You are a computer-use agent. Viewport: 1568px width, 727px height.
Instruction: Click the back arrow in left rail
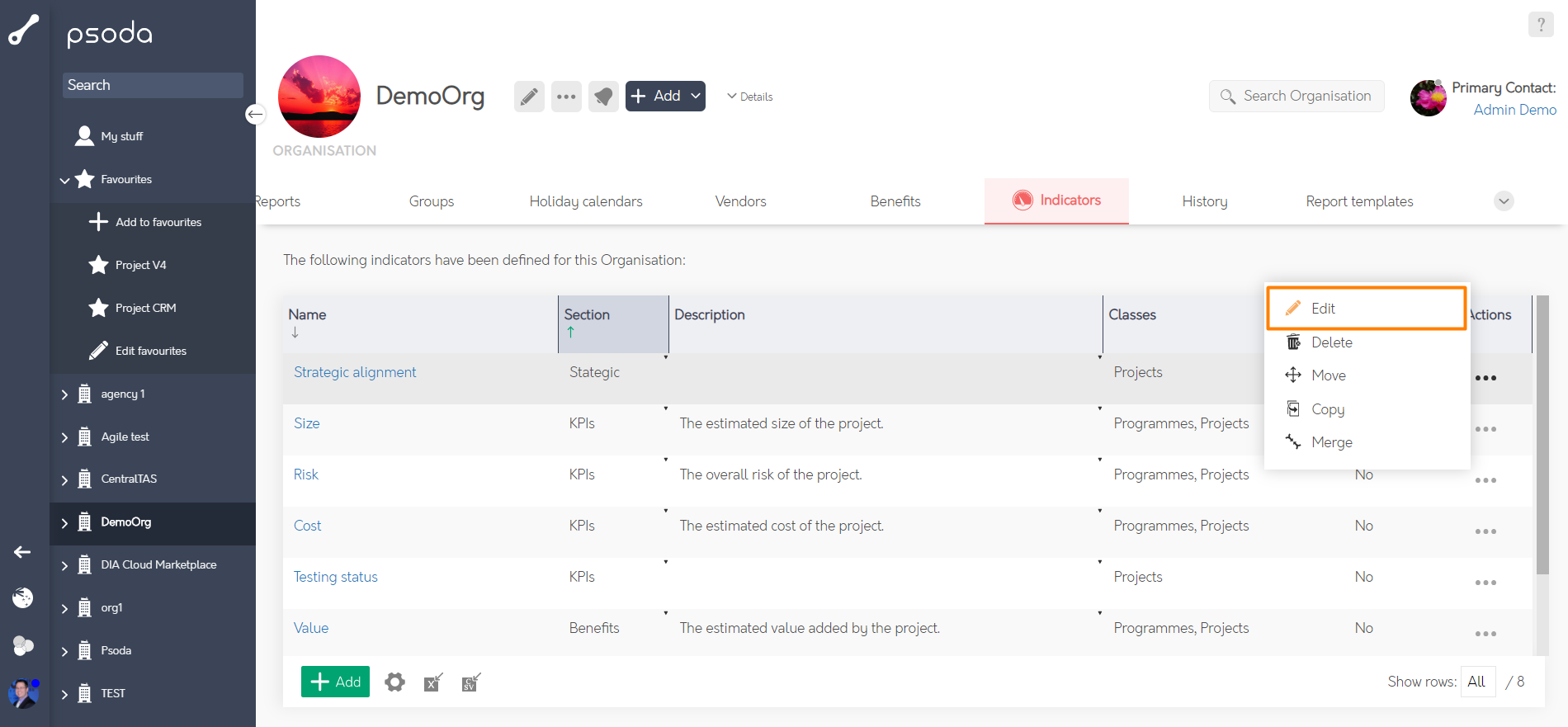coord(22,552)
